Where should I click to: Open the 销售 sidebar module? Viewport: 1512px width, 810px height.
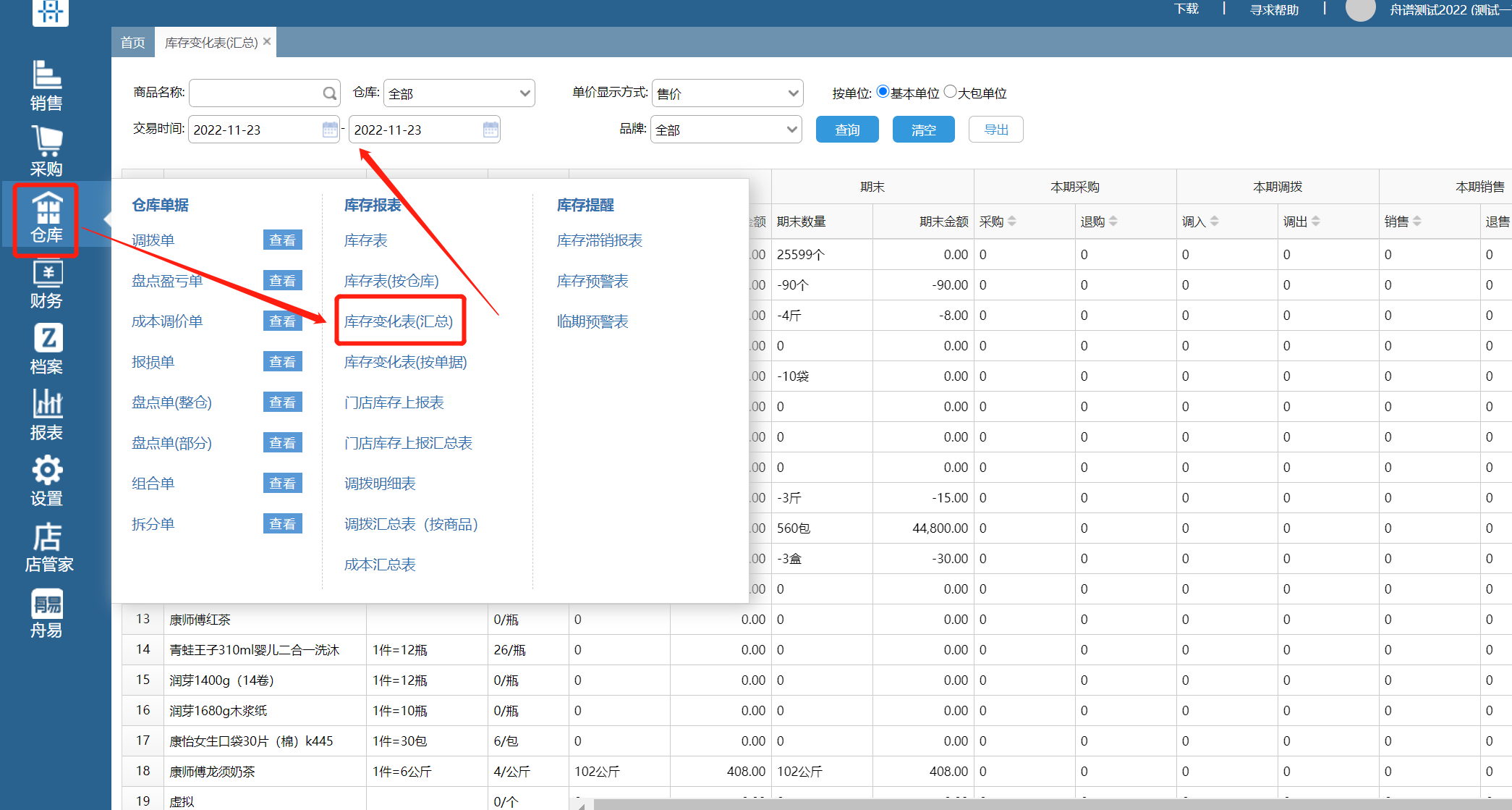(46, 85)
